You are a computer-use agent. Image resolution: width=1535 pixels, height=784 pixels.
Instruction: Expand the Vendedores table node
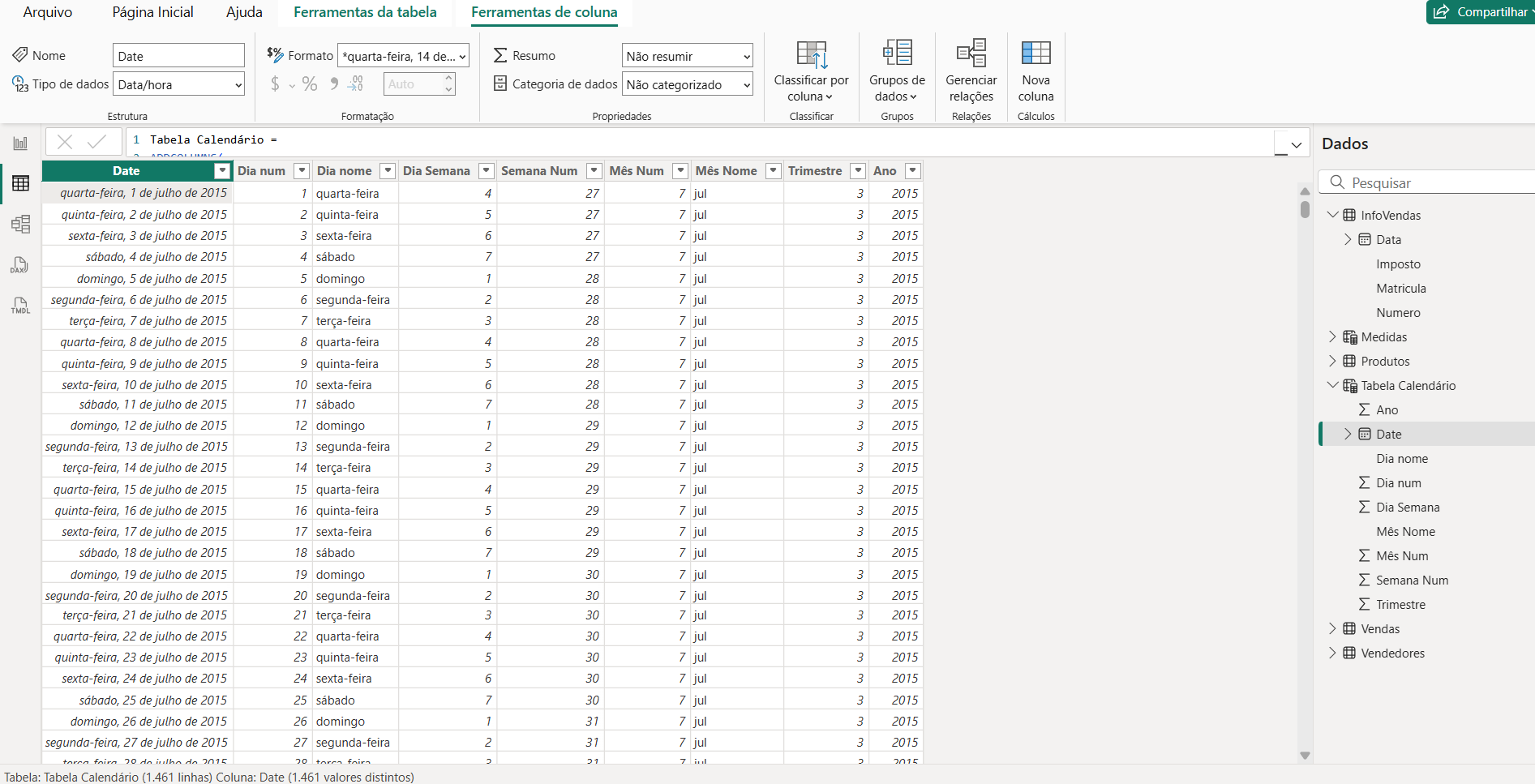coord(1332,653)
